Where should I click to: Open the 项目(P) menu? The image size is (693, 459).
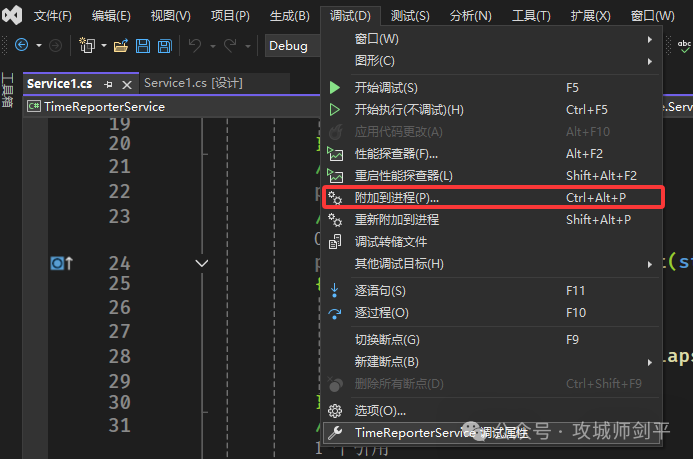[x=230, y=16]
